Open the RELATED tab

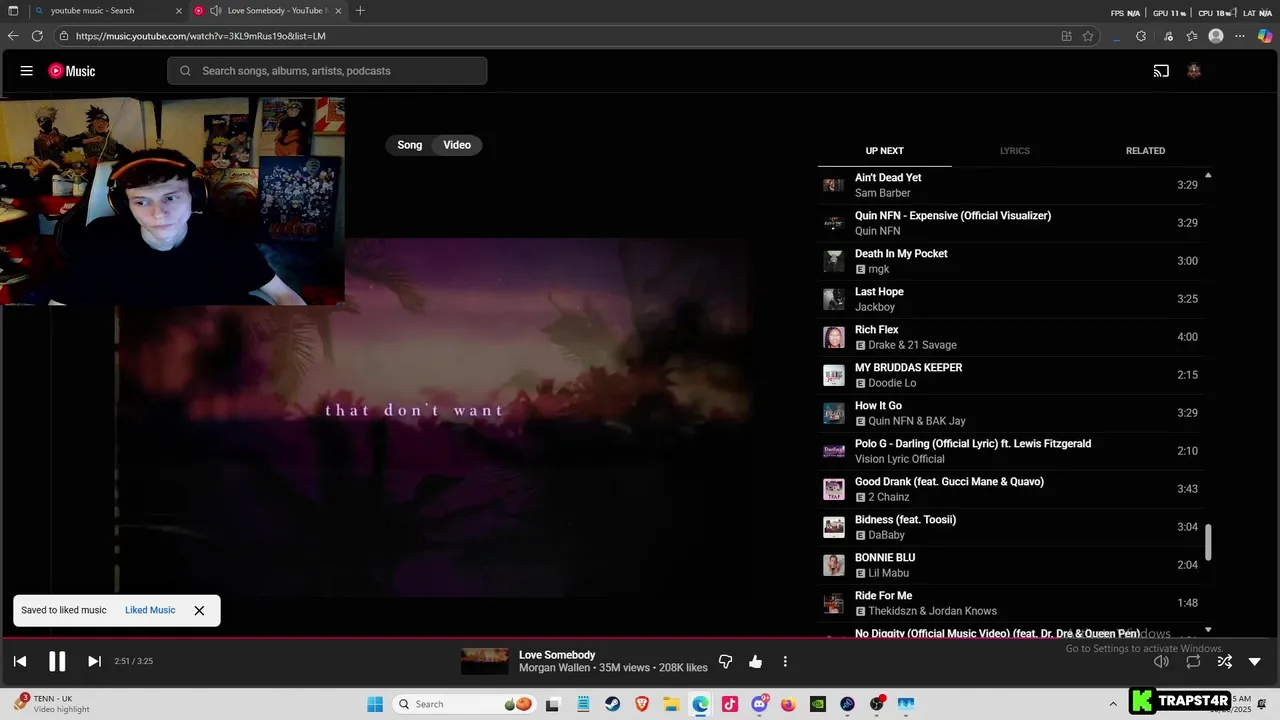(1145, 151)
